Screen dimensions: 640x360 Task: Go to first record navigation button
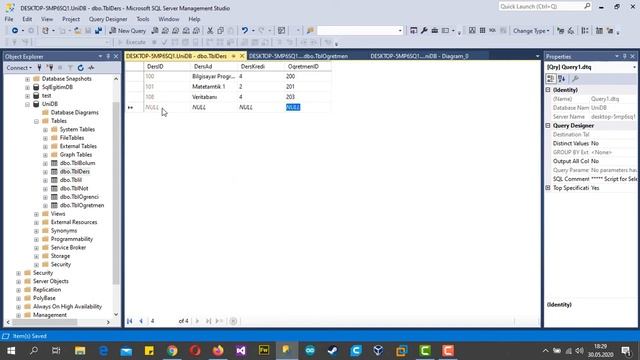pos(130,321)
